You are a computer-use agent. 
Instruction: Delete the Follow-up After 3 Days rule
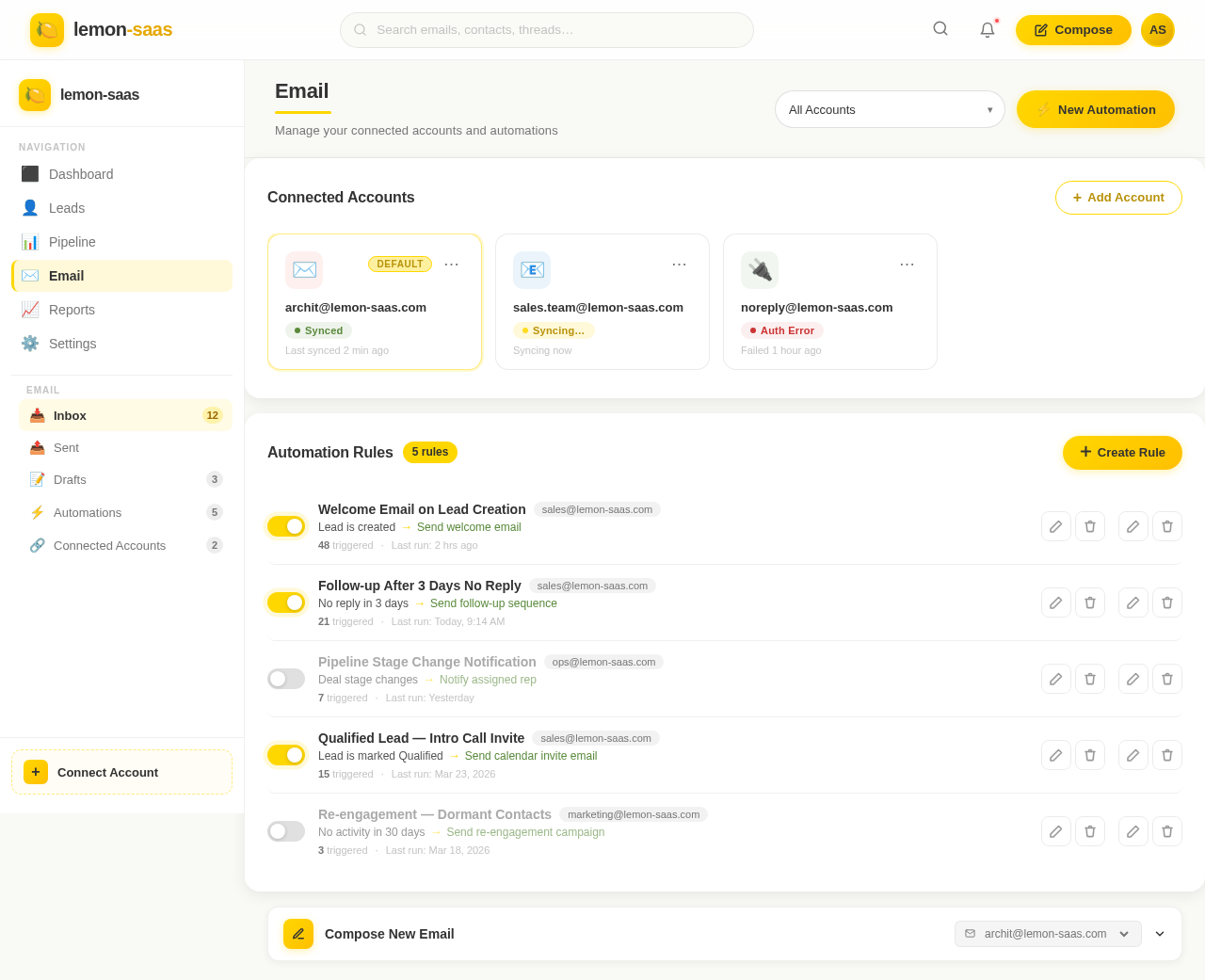pyautogui.click(x=1090, y=602)
